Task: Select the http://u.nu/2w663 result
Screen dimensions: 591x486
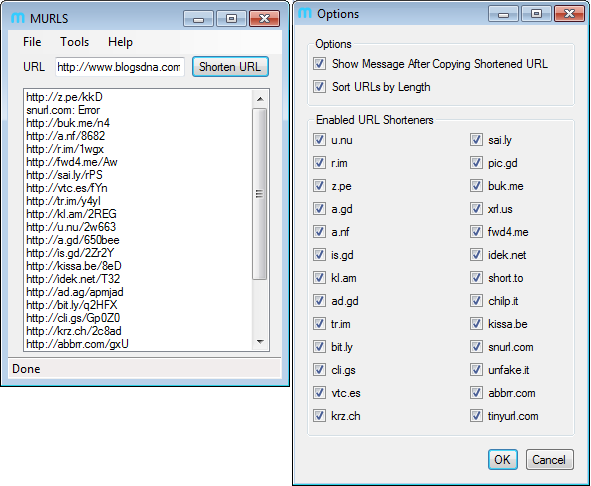Action: click(x=71, y=227)
